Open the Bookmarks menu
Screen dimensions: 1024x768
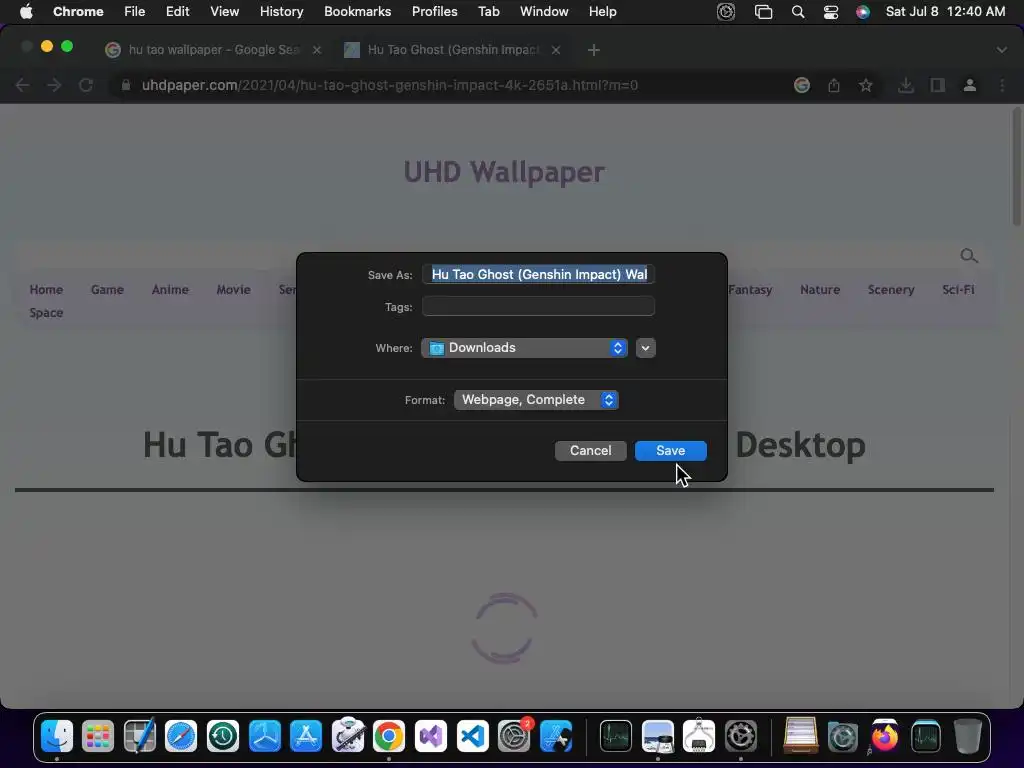coord(357,11)
